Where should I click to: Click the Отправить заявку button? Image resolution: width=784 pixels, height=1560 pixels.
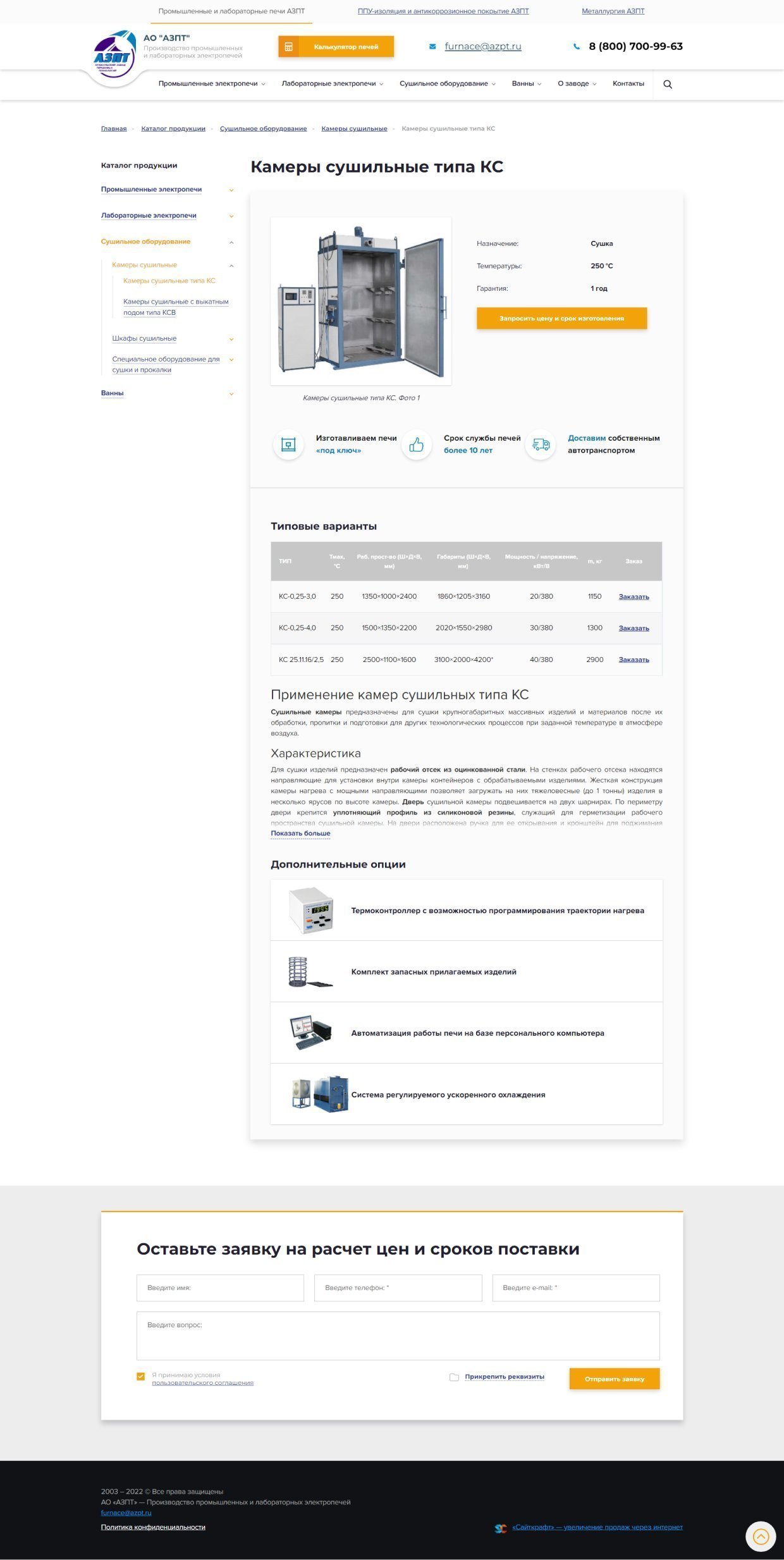point(615,1379)
